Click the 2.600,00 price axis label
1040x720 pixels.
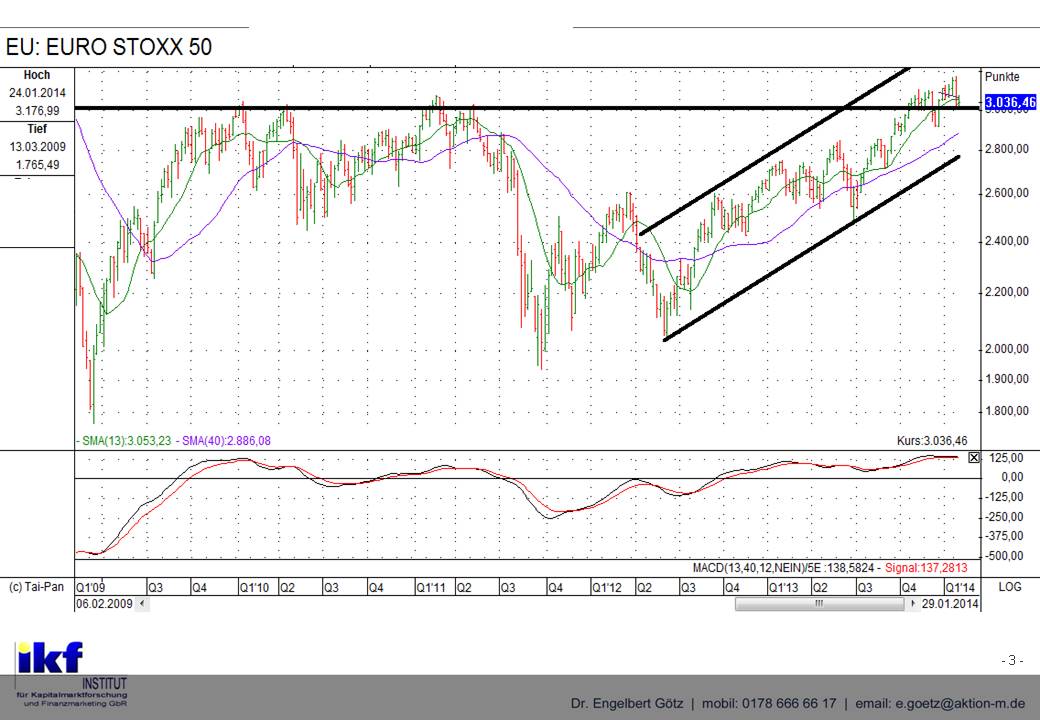point(1008,194)
